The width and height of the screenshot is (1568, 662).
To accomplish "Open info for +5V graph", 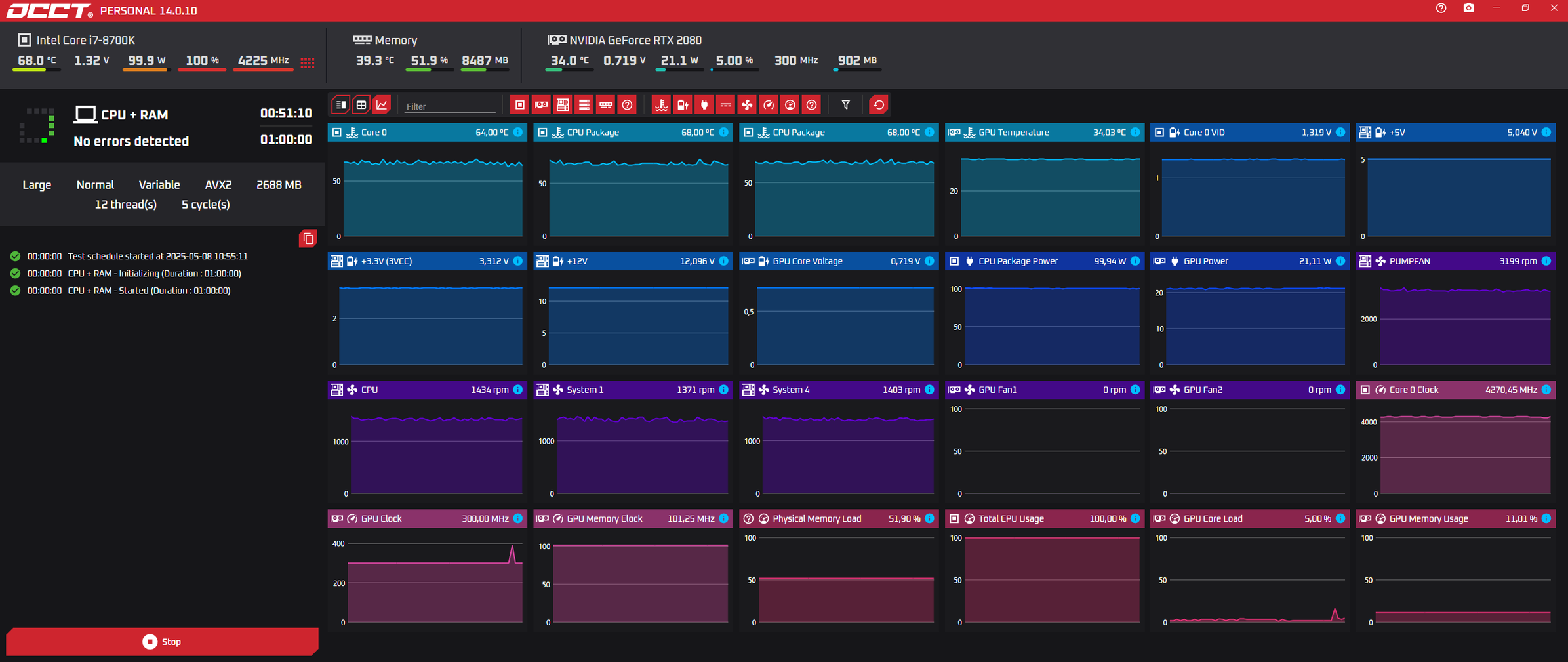I will 1546,133.
